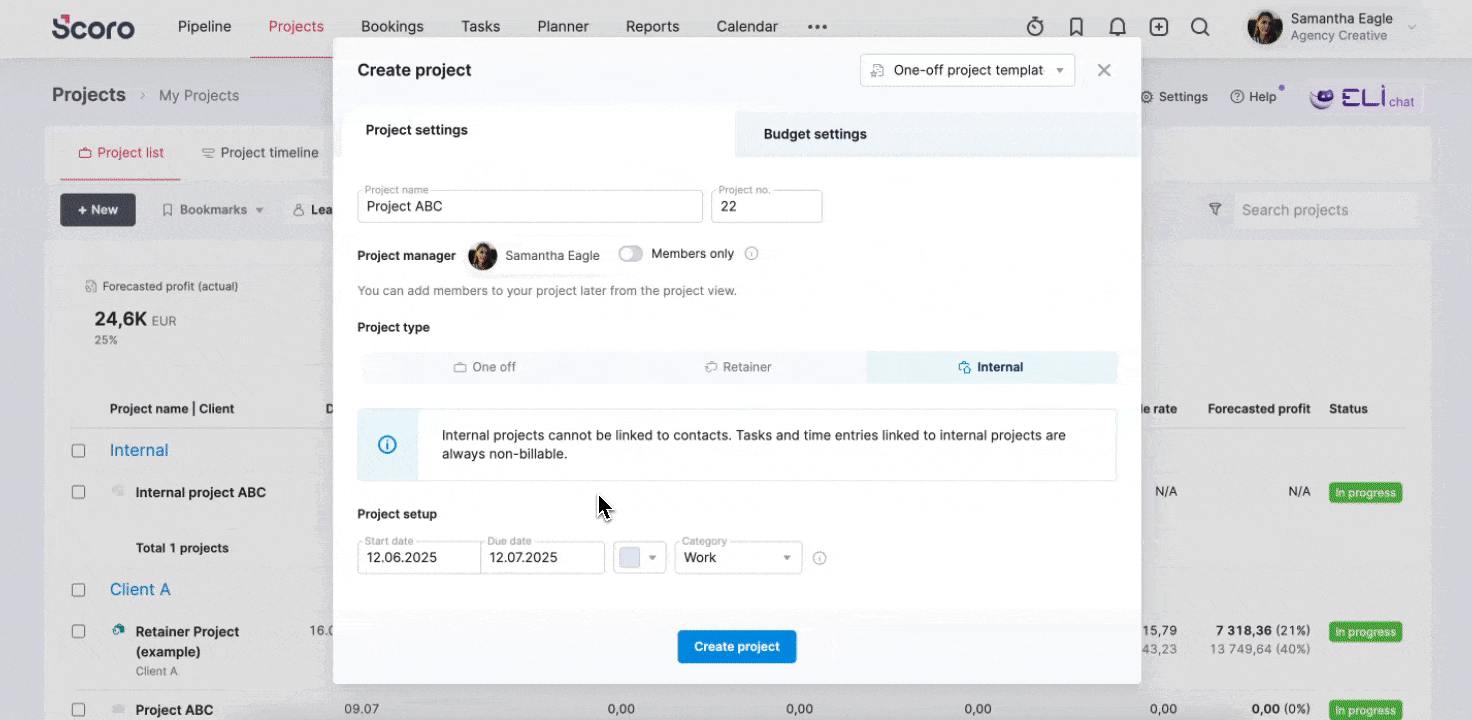
Task: Expand the user account menu chevron
Action: point(1412,27)
